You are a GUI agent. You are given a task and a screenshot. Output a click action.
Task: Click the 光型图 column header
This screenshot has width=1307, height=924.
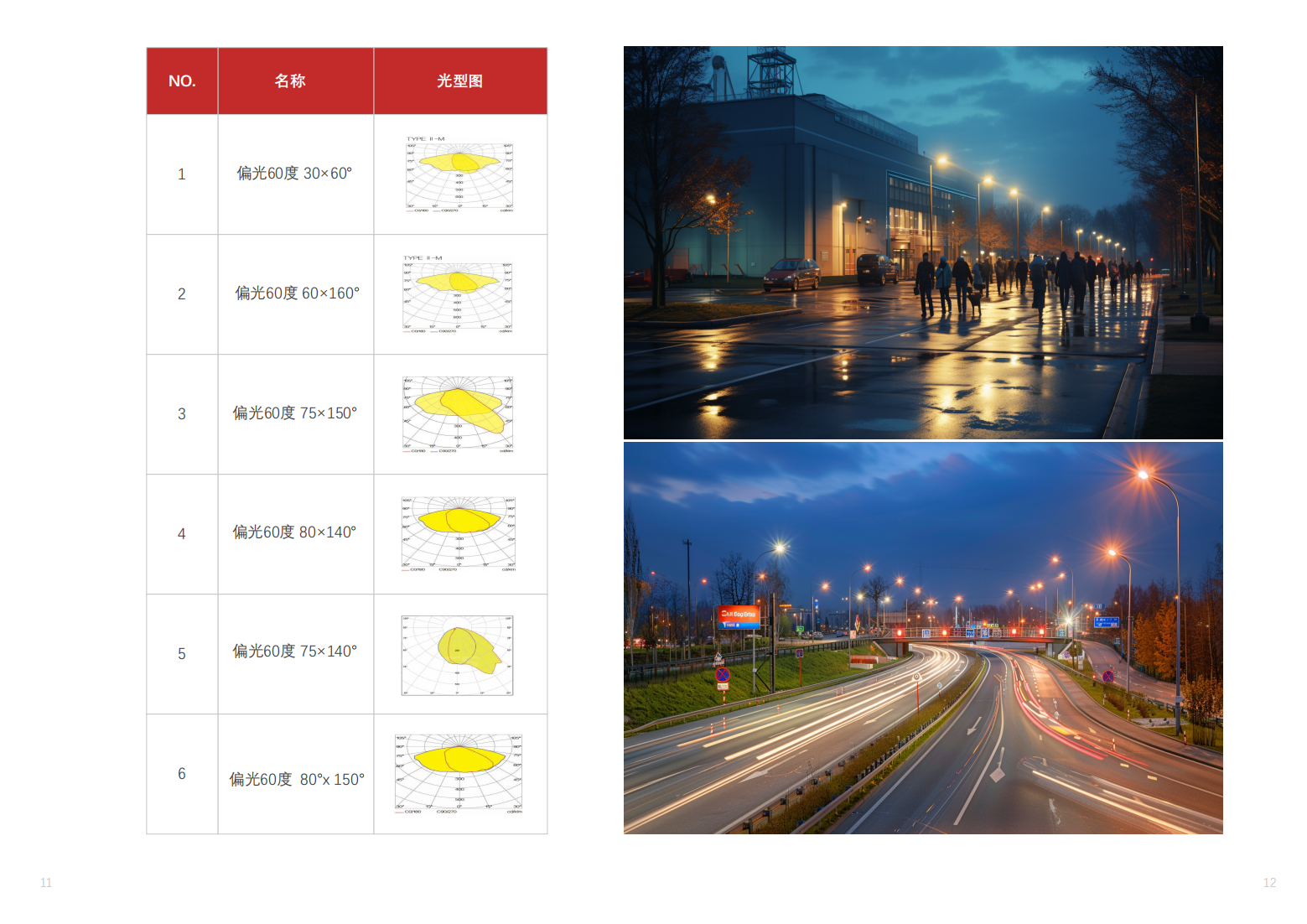(x=459, y=81)
